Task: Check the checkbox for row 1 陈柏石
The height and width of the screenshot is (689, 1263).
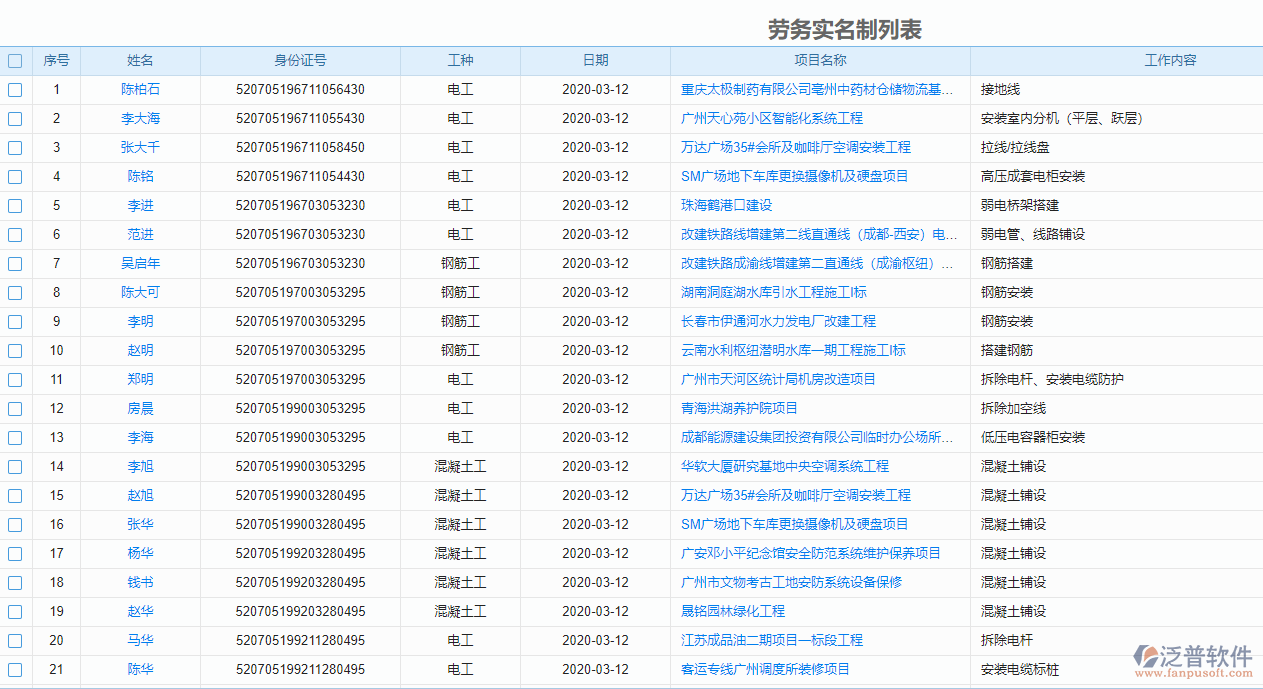Action: (x=14, y=89)
